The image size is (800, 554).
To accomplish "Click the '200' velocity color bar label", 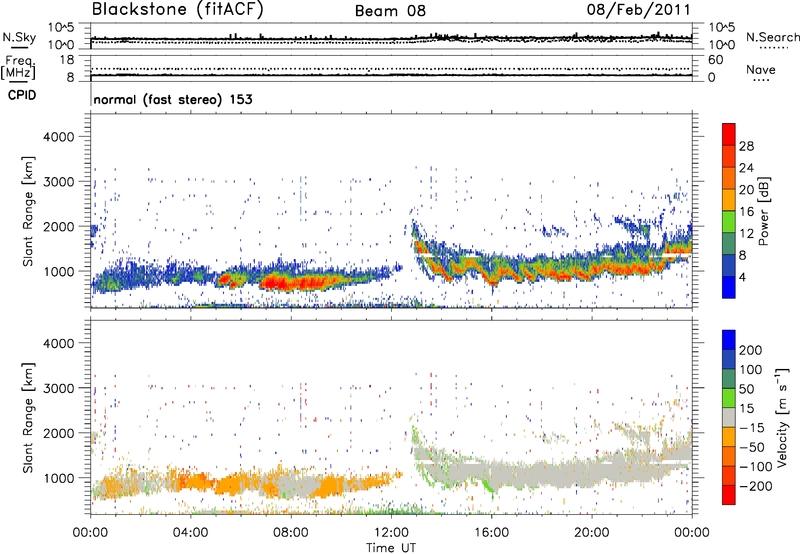I will click(751, 350).
